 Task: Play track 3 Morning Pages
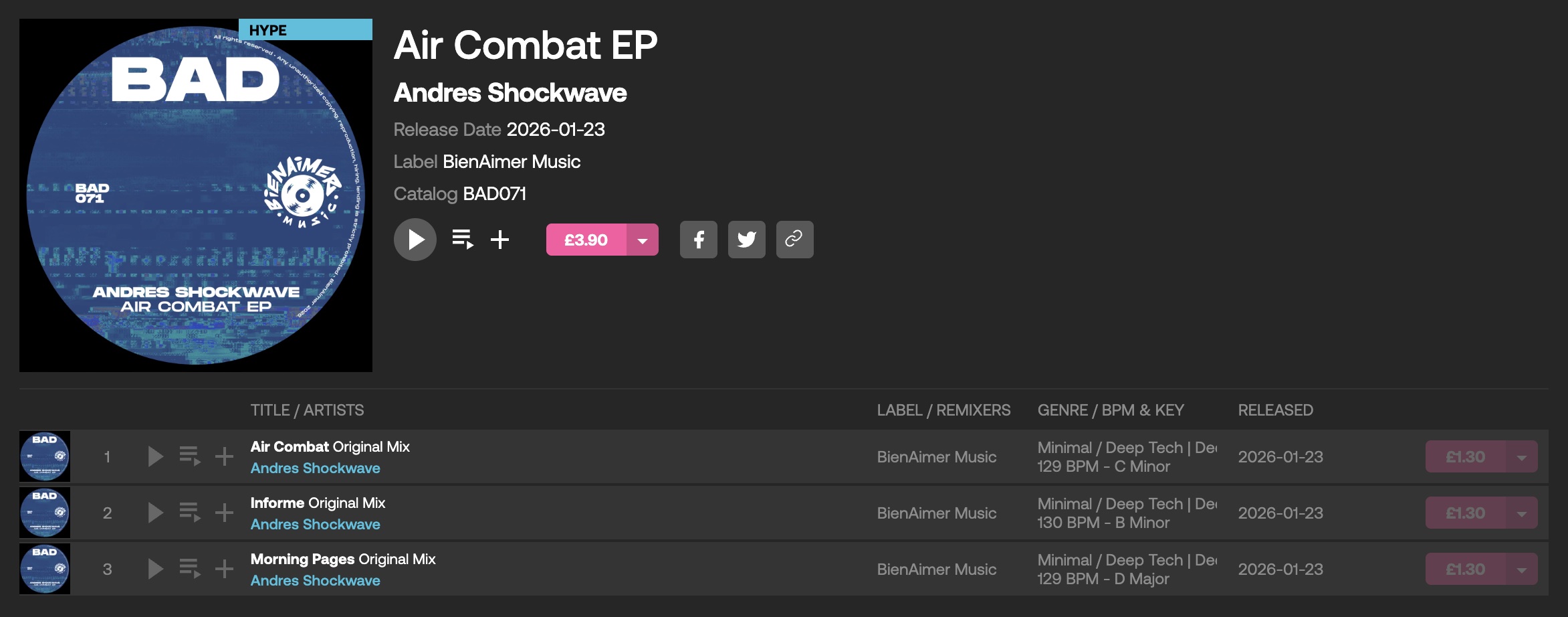155,569
